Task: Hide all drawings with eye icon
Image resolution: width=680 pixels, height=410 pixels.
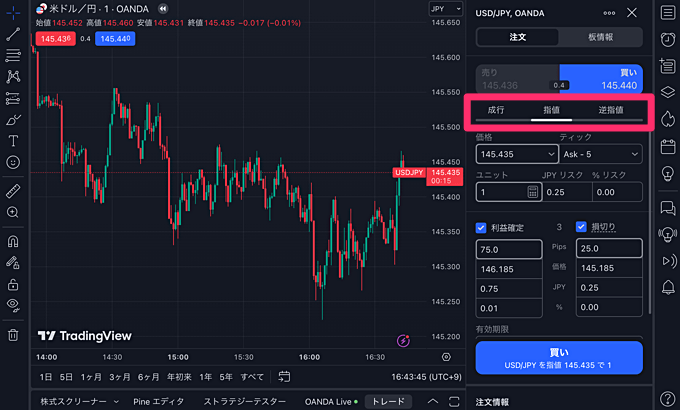Action: click(x=13, y=306)
